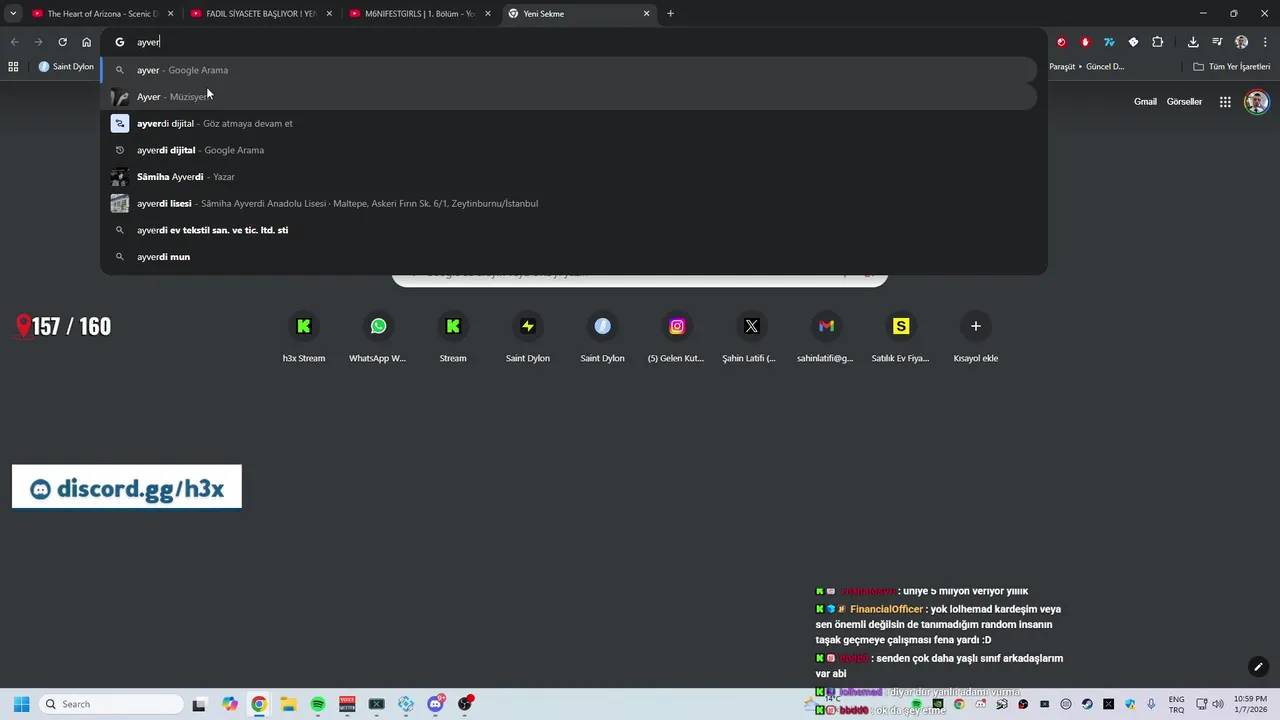This screenshot has height=720, width=1280.
Task: Close The Heart of Arizona tab
Action: click(170, 14)
